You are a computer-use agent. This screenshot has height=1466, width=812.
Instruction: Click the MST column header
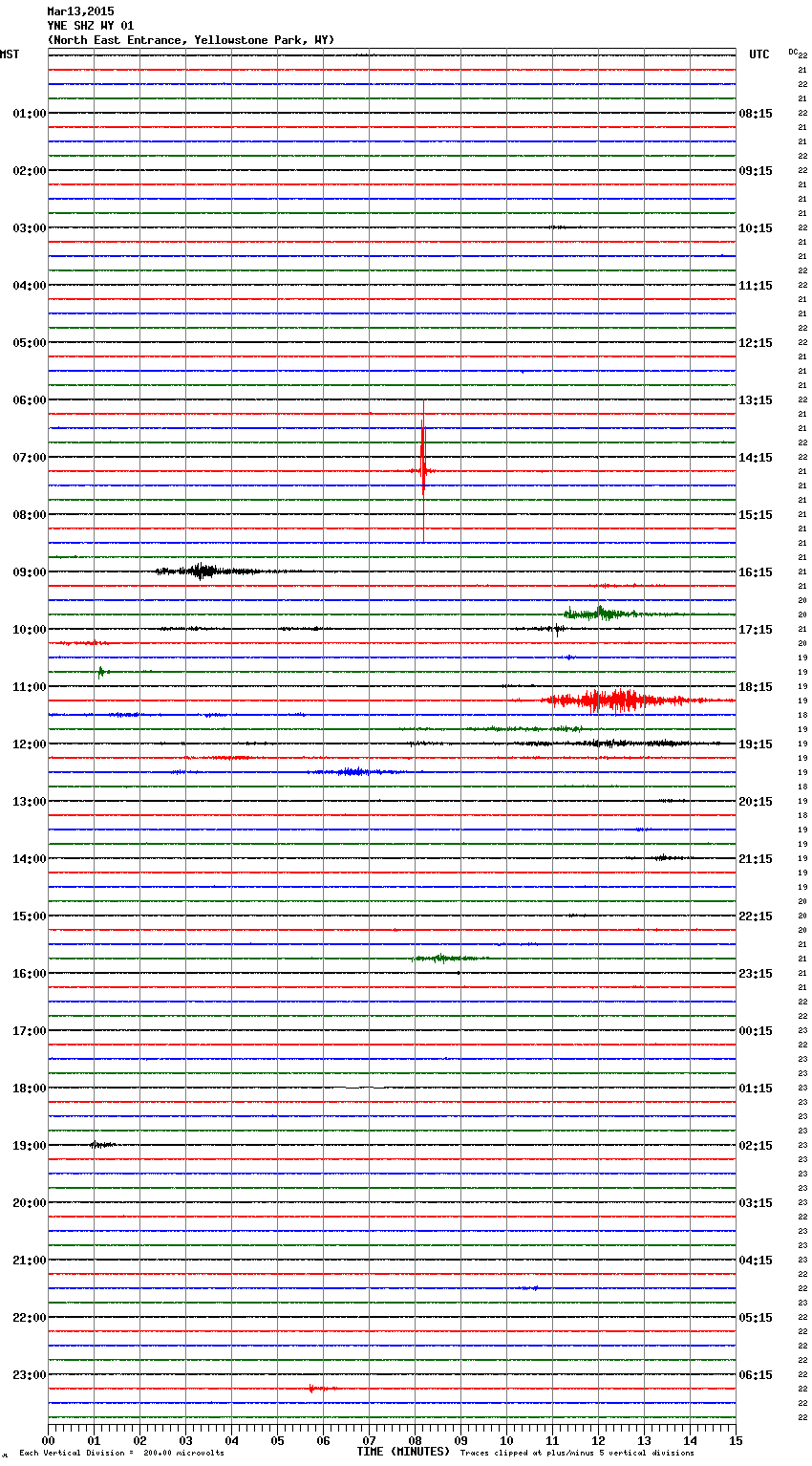point(10,54)
